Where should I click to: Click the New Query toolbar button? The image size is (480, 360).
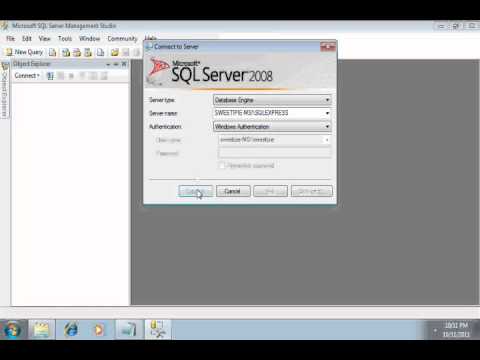tap(25, 52)
